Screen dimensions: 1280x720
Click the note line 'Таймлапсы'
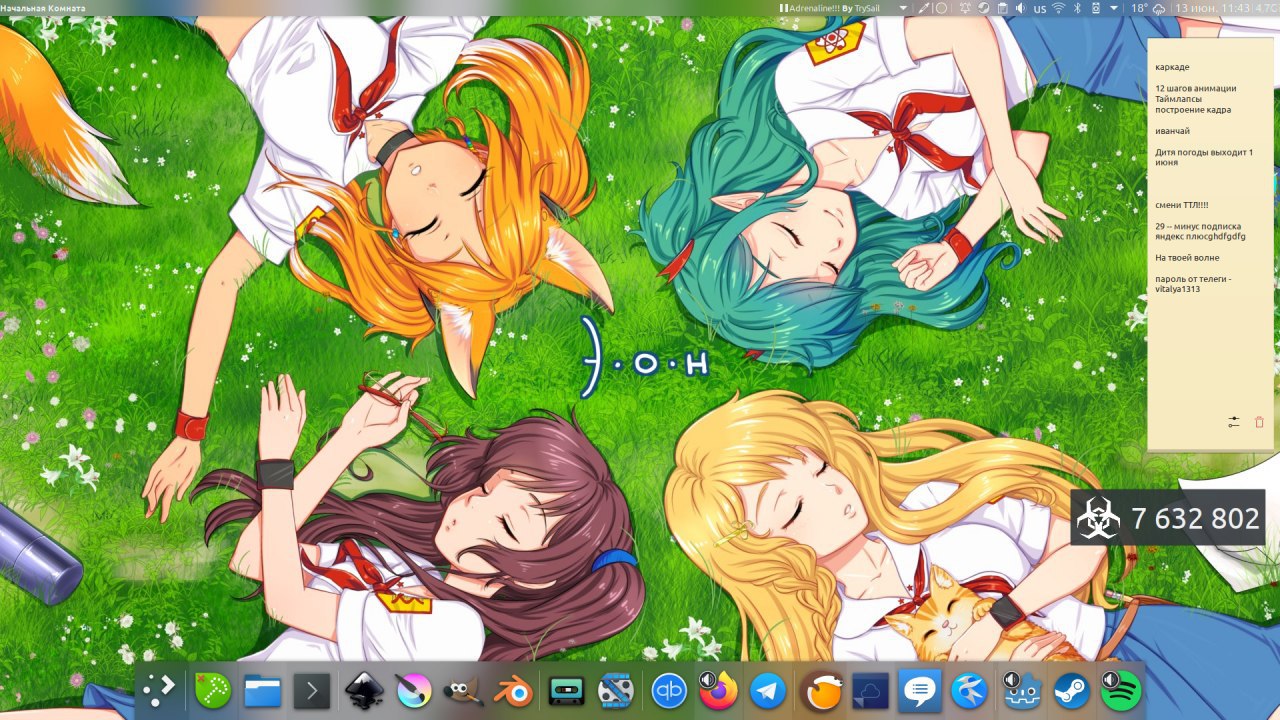coord(1178,99)
